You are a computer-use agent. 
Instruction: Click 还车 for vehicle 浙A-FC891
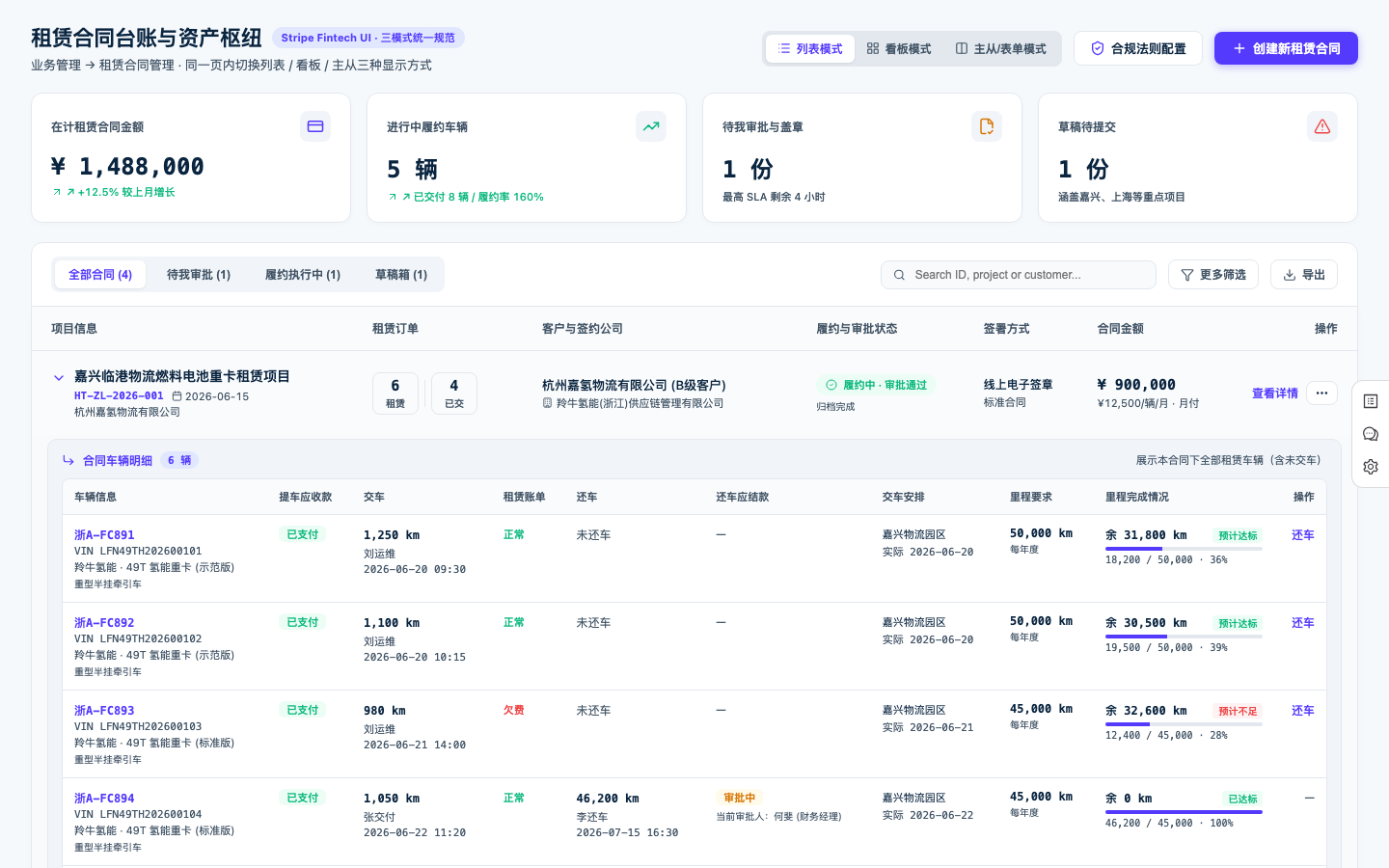pos(1303,535)
